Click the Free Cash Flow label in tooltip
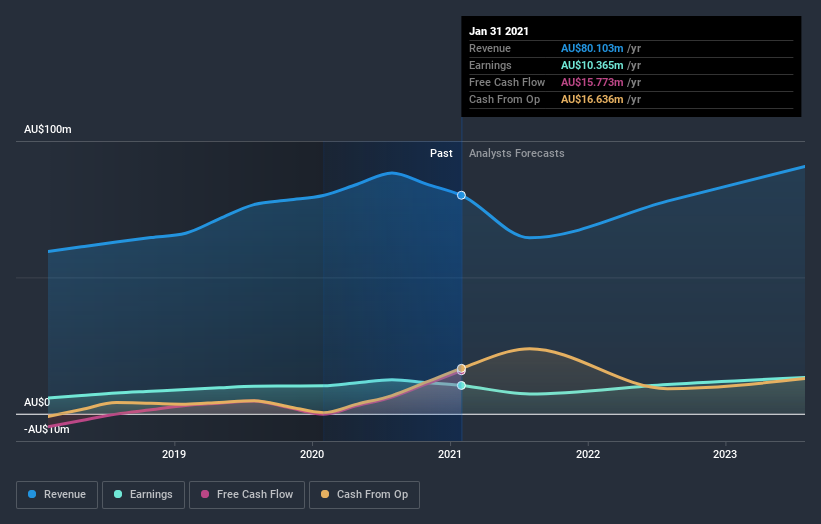 pyautogui.click(x=507, y=82)
